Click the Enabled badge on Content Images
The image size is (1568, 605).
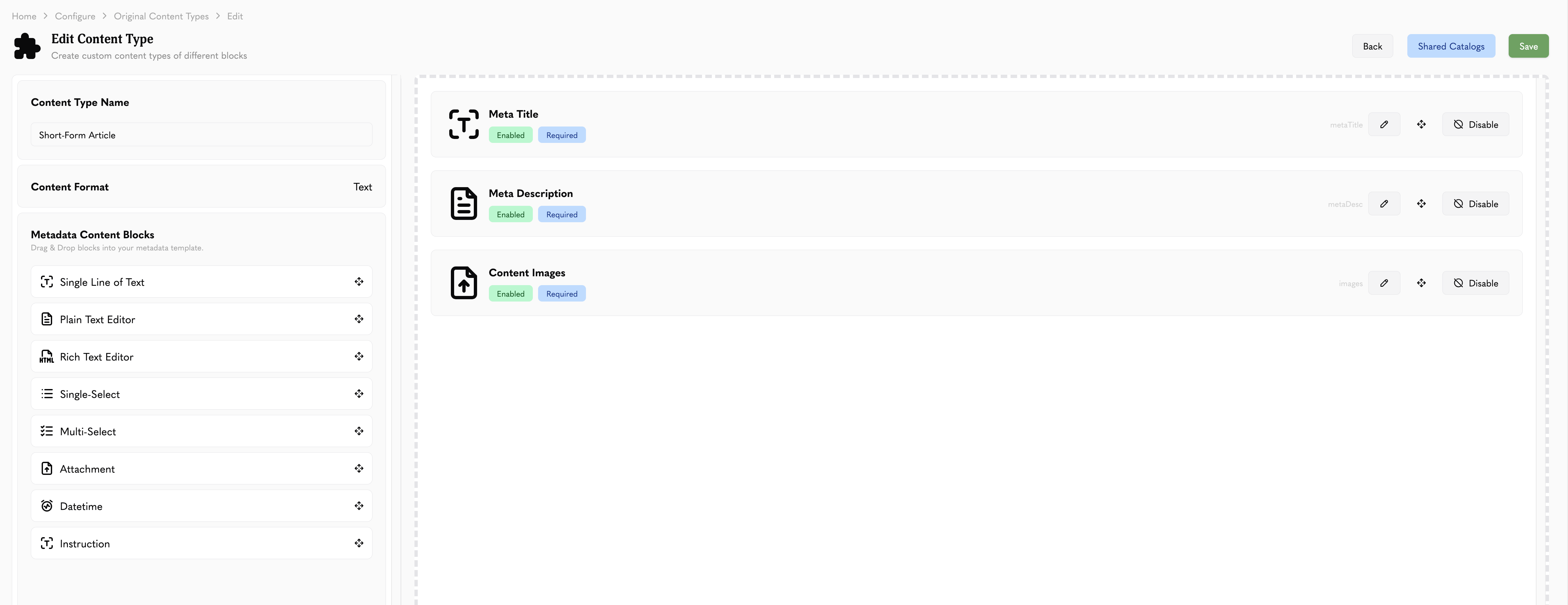tap(511, 293)
